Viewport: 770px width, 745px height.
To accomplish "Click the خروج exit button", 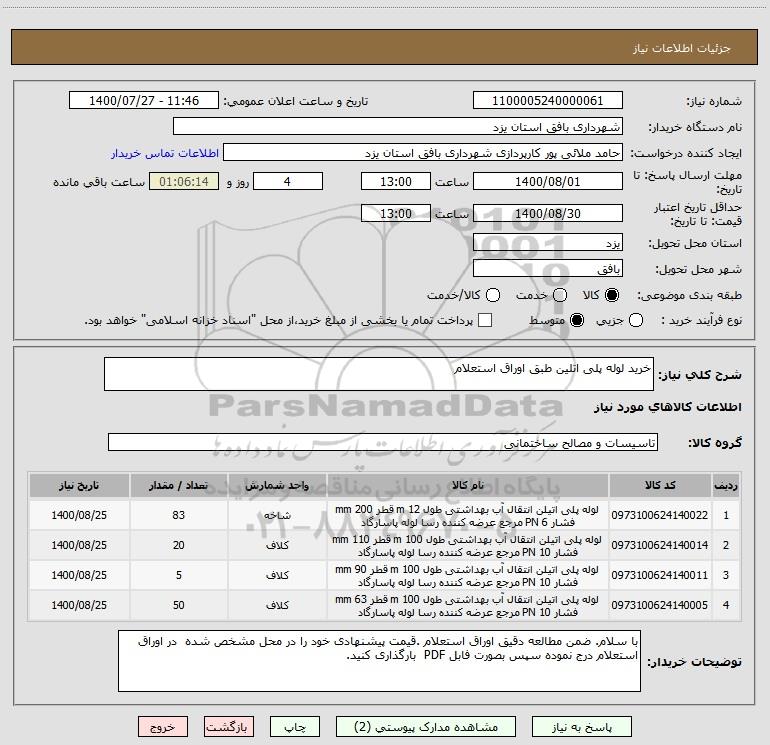I will [x=163, y=727].
